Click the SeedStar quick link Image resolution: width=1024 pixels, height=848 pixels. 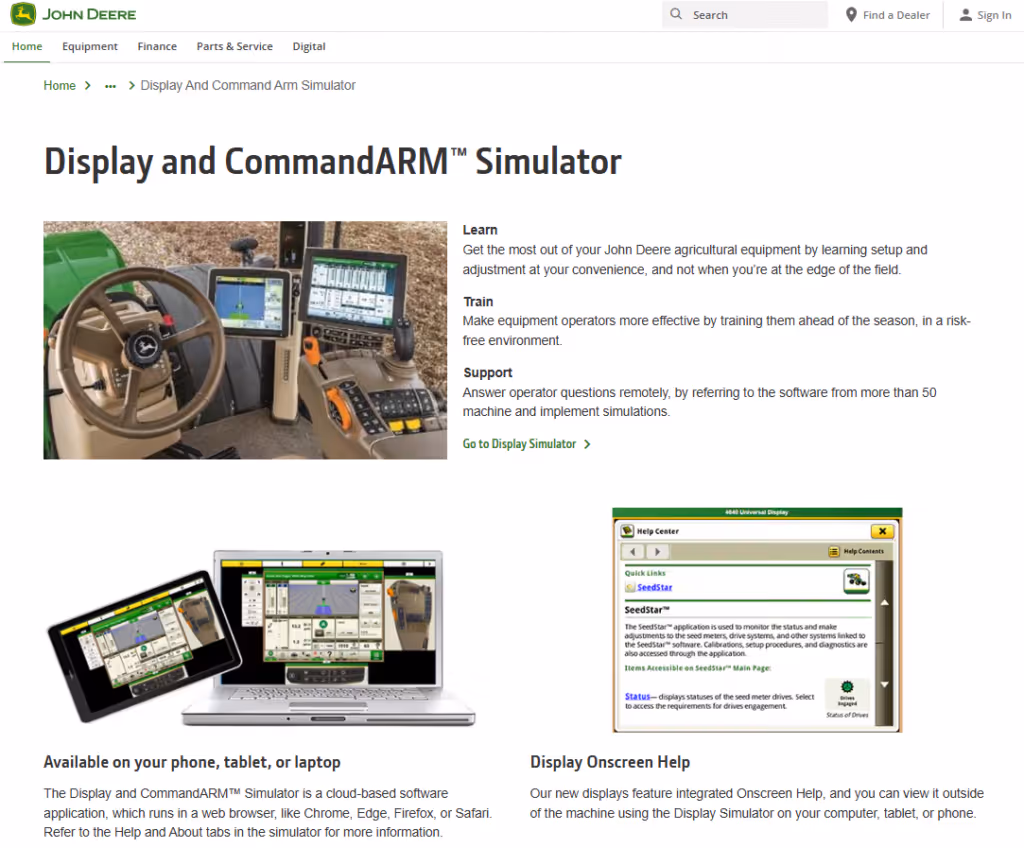coord(654,587)
